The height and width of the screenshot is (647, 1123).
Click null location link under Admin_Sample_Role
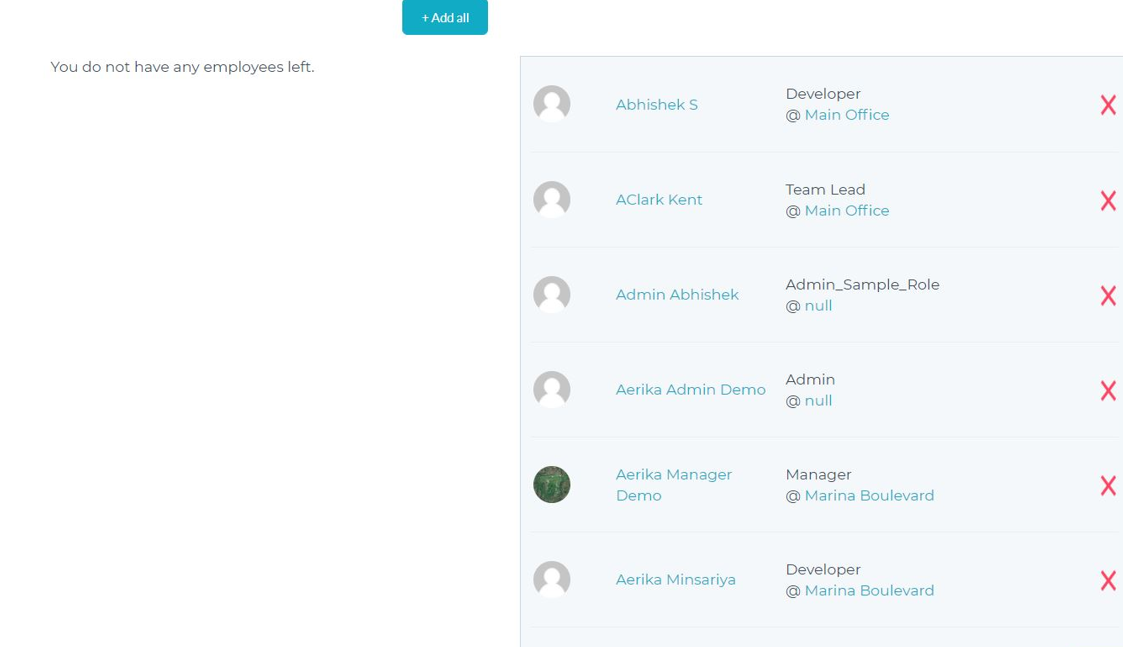pos(818,306)
